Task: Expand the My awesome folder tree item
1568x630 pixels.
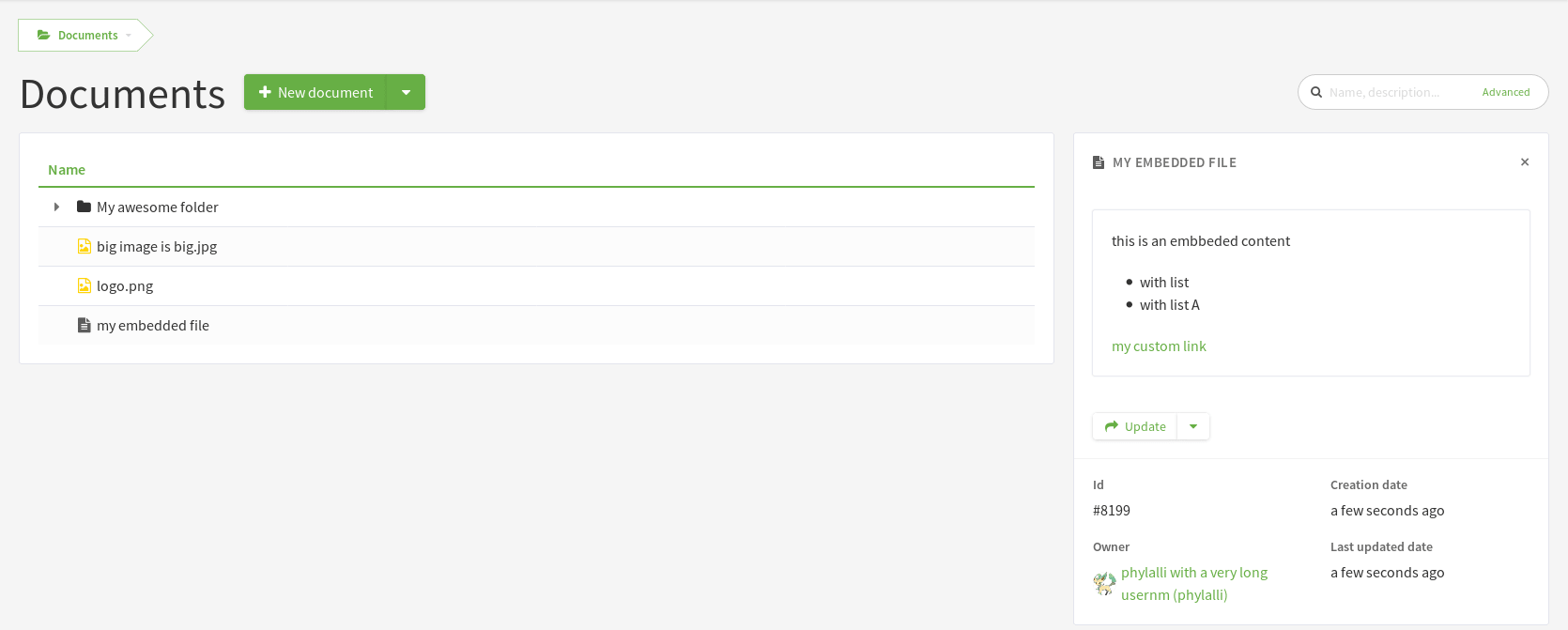Action: (56, 207)
